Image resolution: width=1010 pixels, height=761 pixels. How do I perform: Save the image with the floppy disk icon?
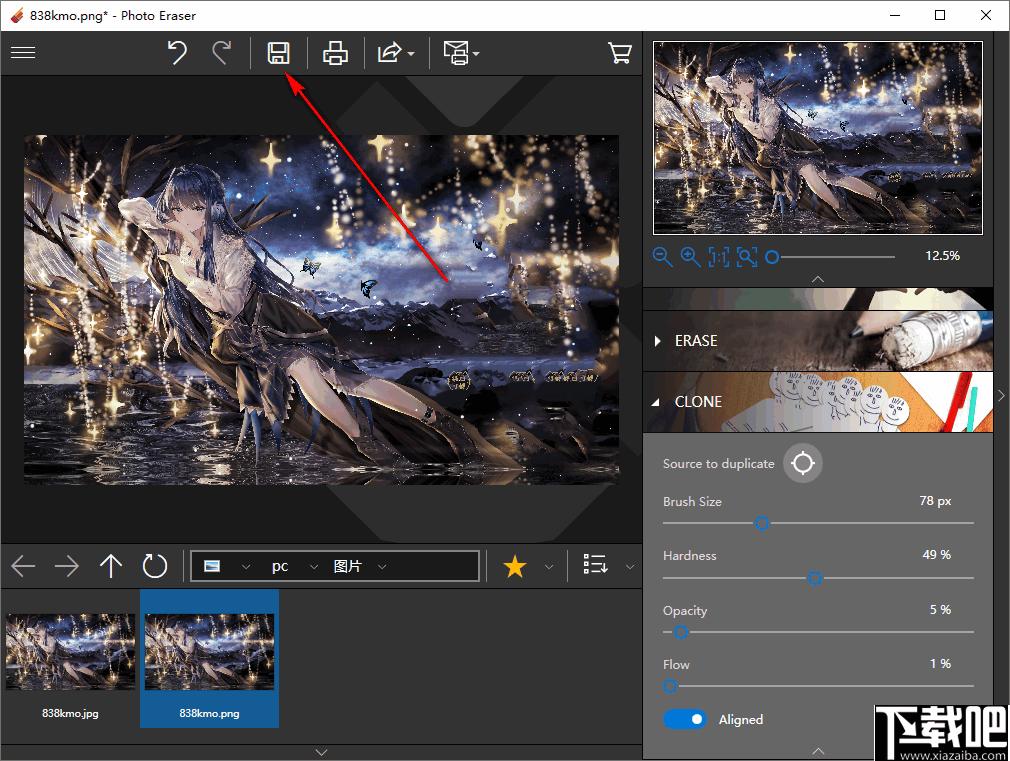(x=278, y=53)
